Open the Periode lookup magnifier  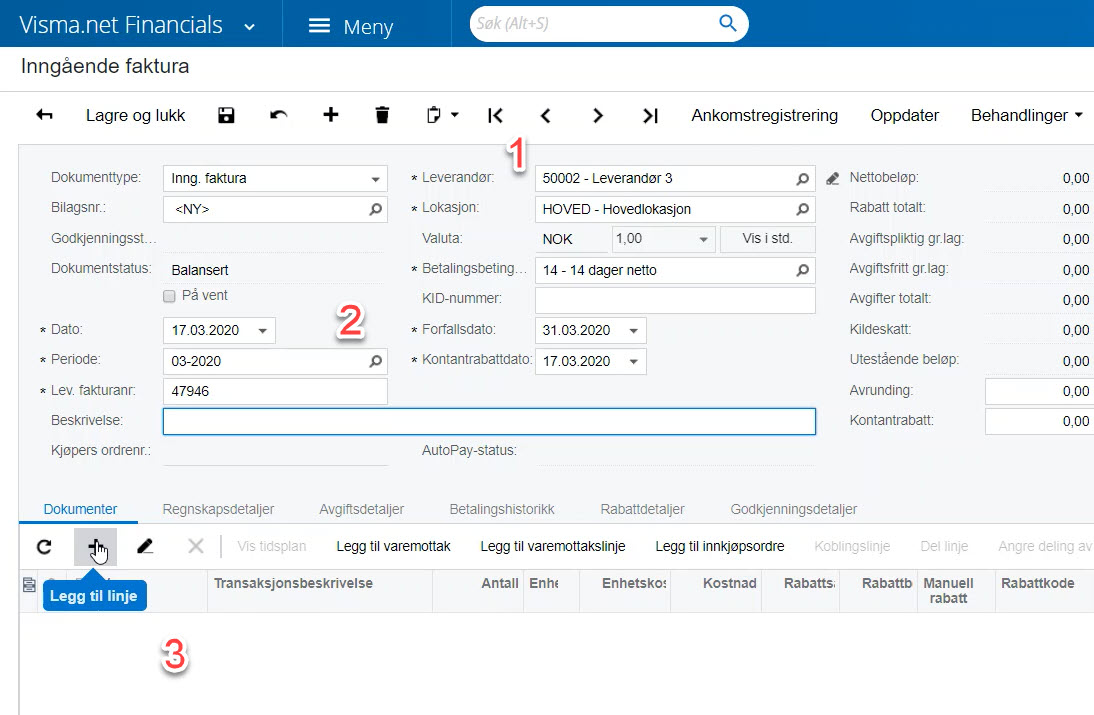375,361
